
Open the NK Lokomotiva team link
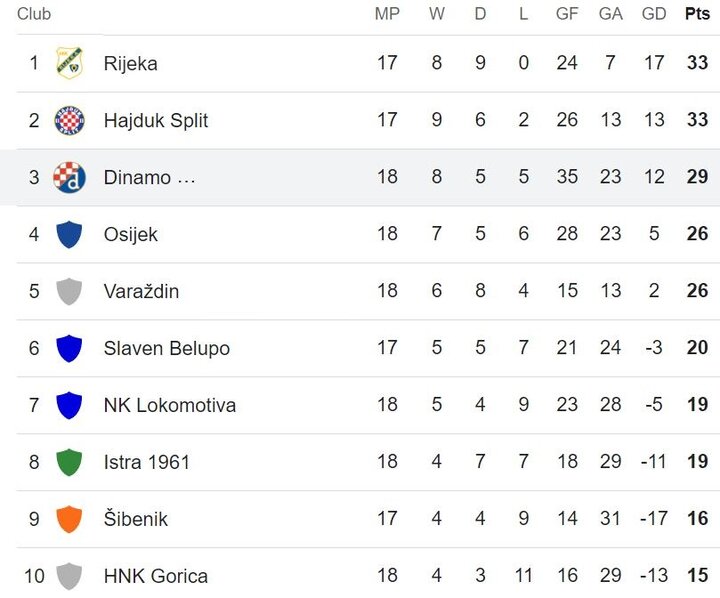[169, 405]
